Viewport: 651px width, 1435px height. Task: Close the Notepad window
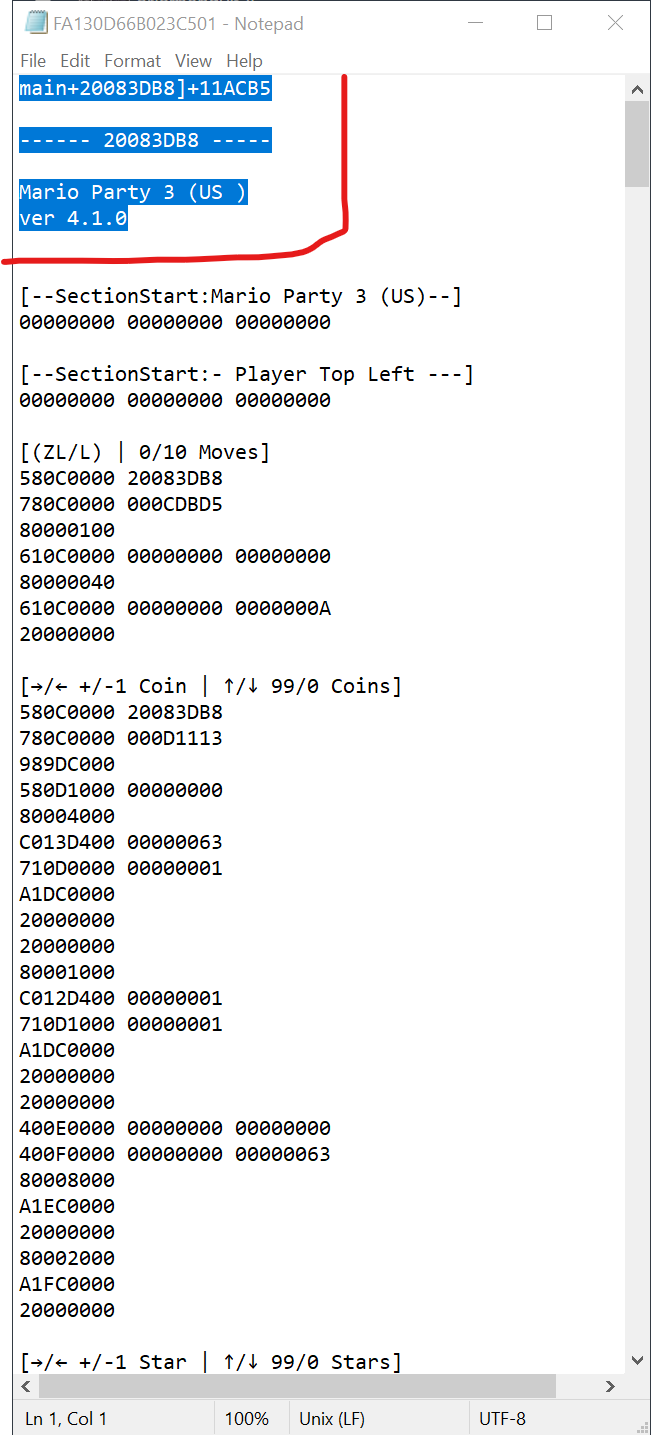pyautogui.click(x=616, y=23)
